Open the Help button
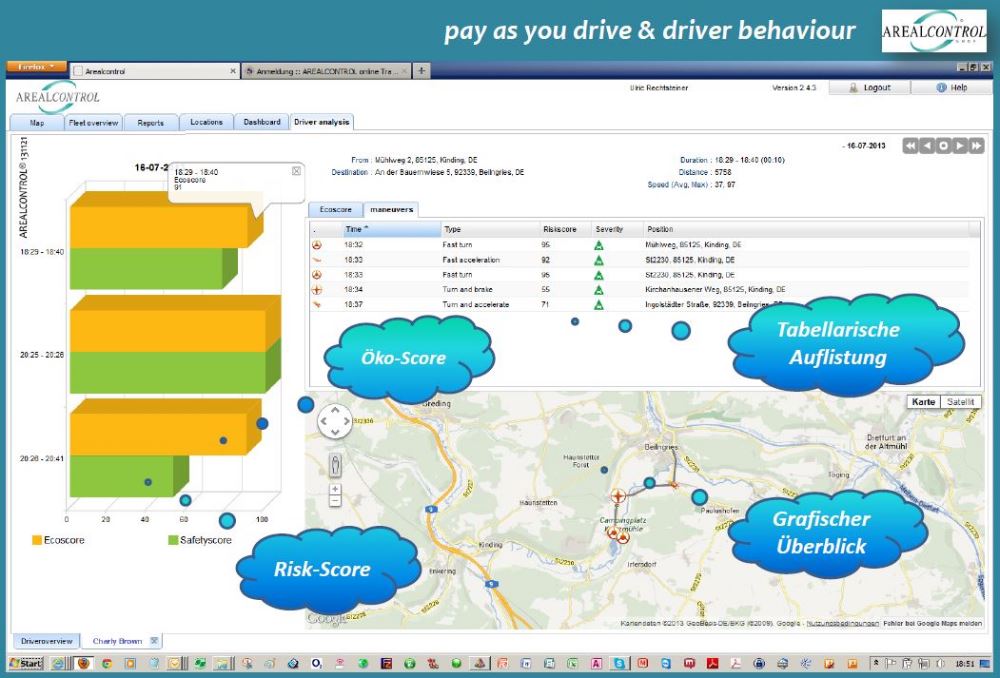 tap(951, 88)
